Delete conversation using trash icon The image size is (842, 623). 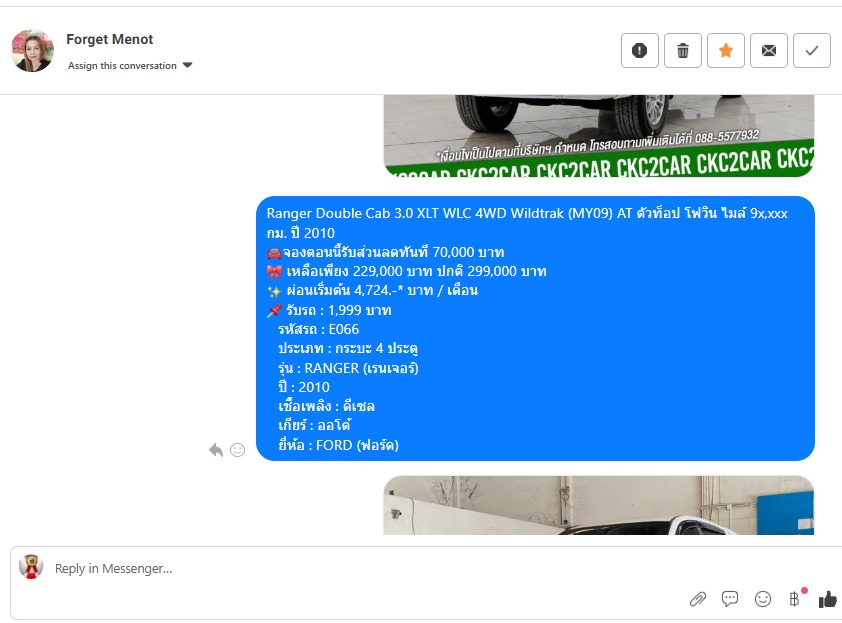click(683, 50)
